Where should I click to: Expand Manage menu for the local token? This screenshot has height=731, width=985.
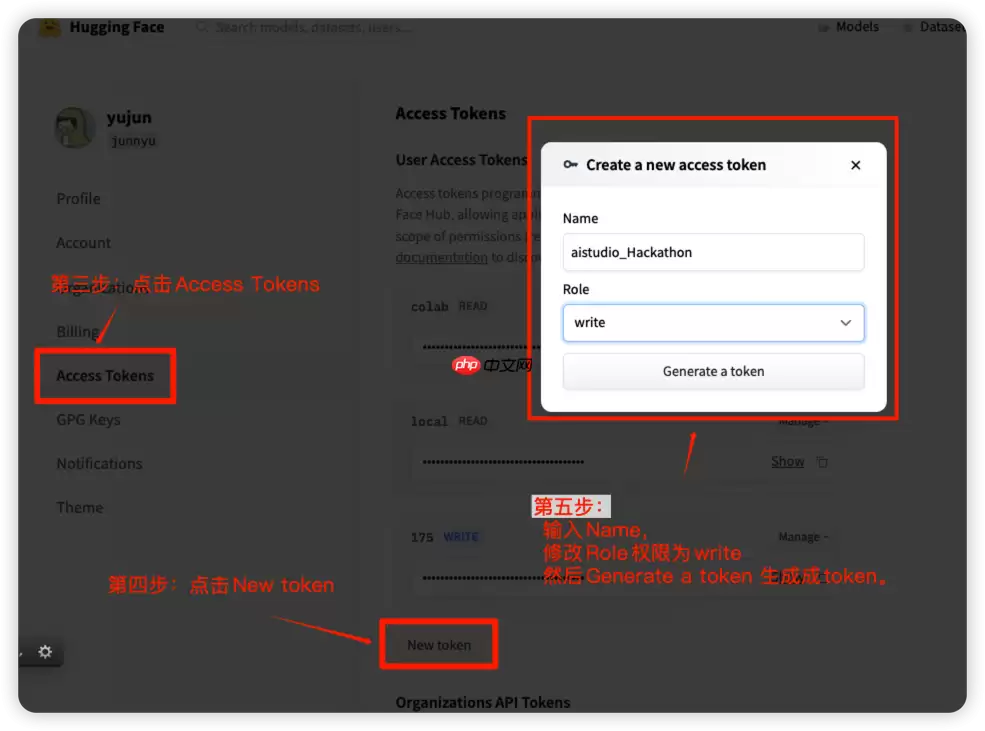[x=802, y=422]
